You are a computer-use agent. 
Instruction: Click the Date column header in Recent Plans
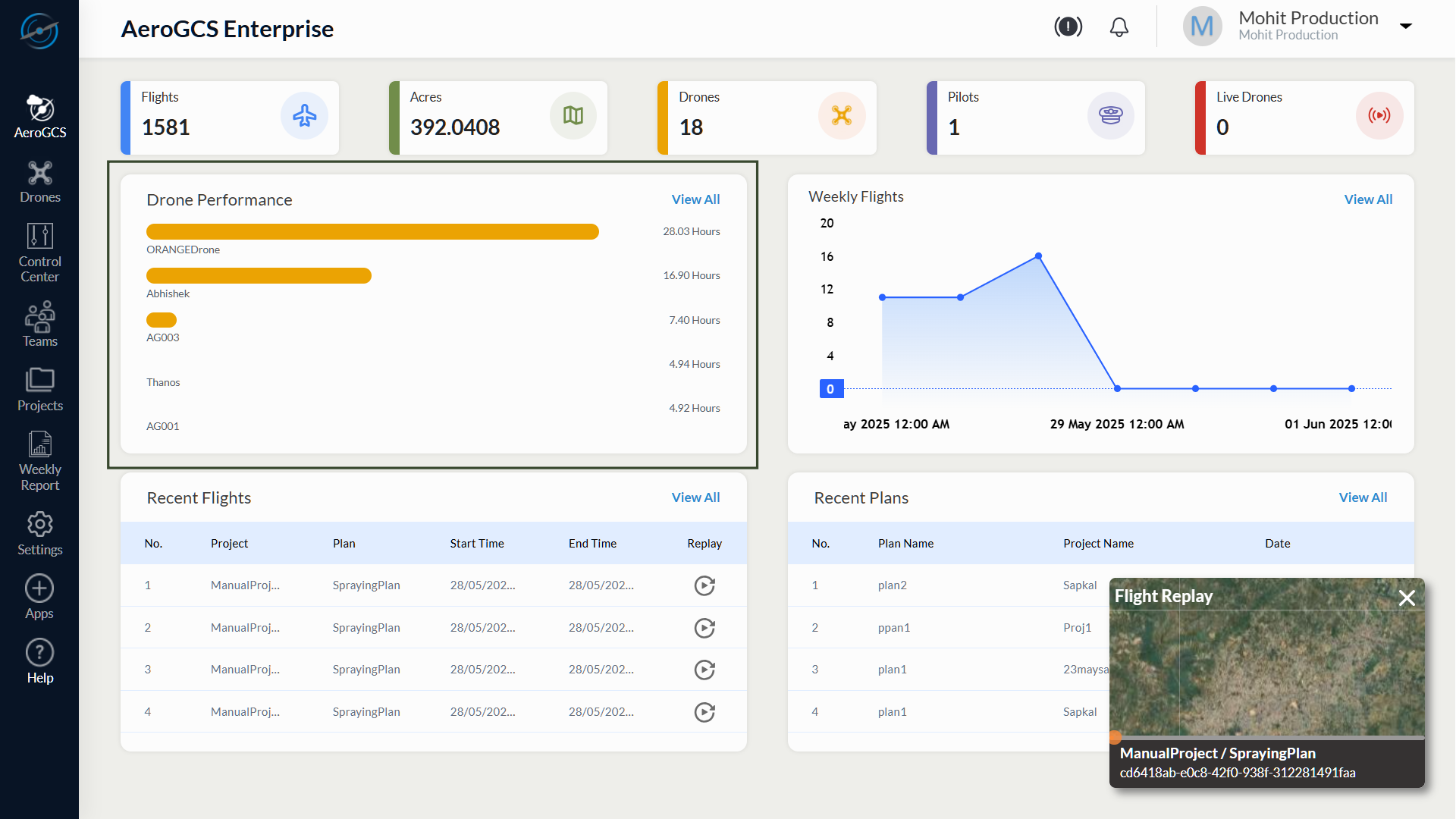1277,544
